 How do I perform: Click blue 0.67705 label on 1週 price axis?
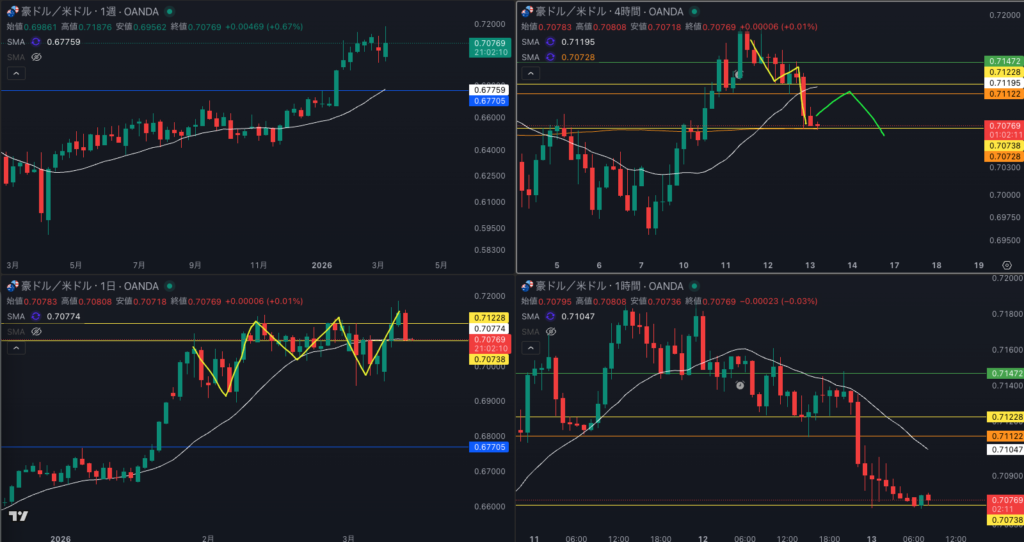[x=489, y=101]
